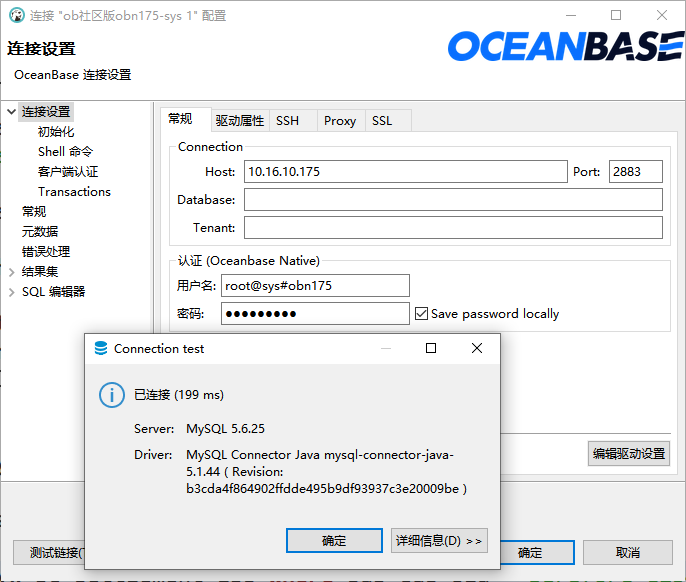Maximize the Connection test dialog
The image size is (686, 582).
pos(431,348)
